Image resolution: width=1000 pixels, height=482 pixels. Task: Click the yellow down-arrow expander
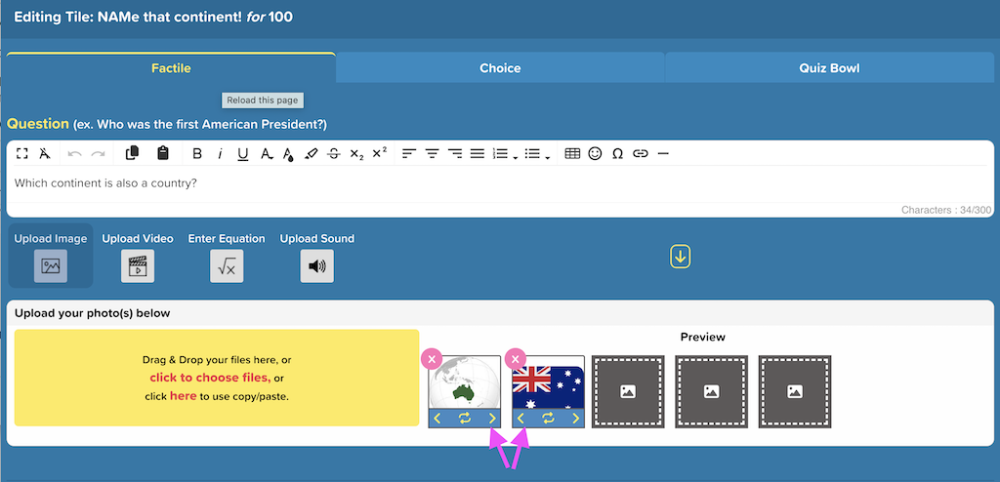[x=680, y=257]
